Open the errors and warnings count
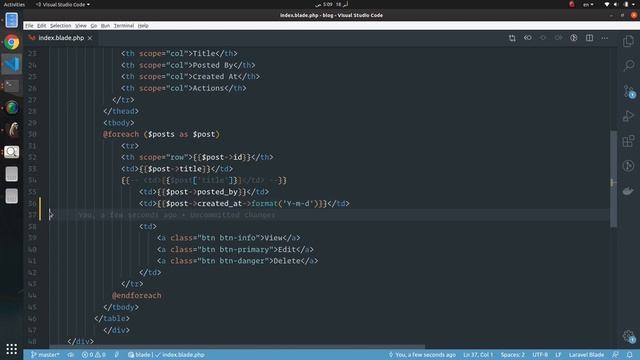The height and width of the screenshot is (360, 640). coord(93,355)
